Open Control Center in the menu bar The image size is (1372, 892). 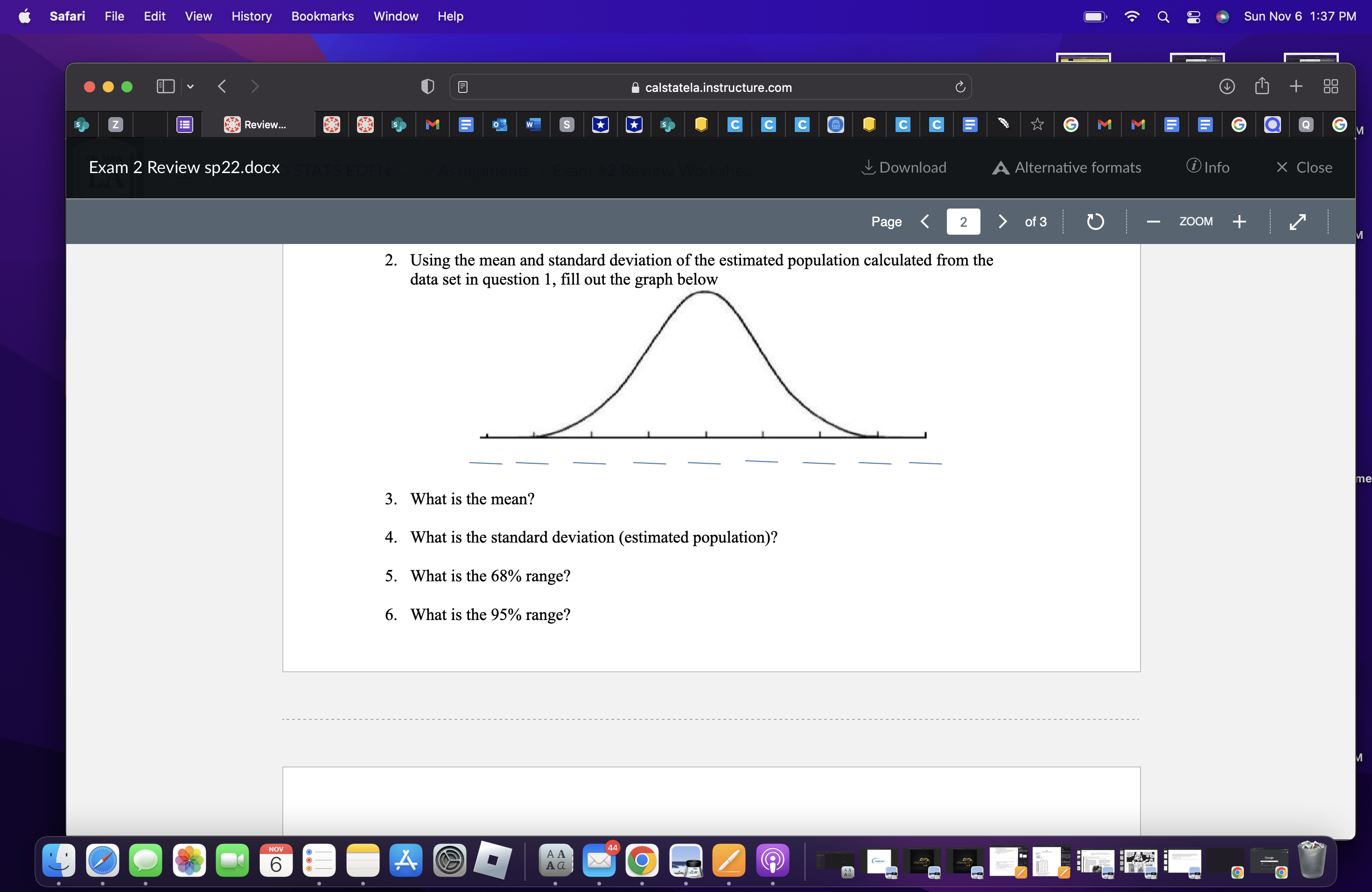(x=1193, y=17)
